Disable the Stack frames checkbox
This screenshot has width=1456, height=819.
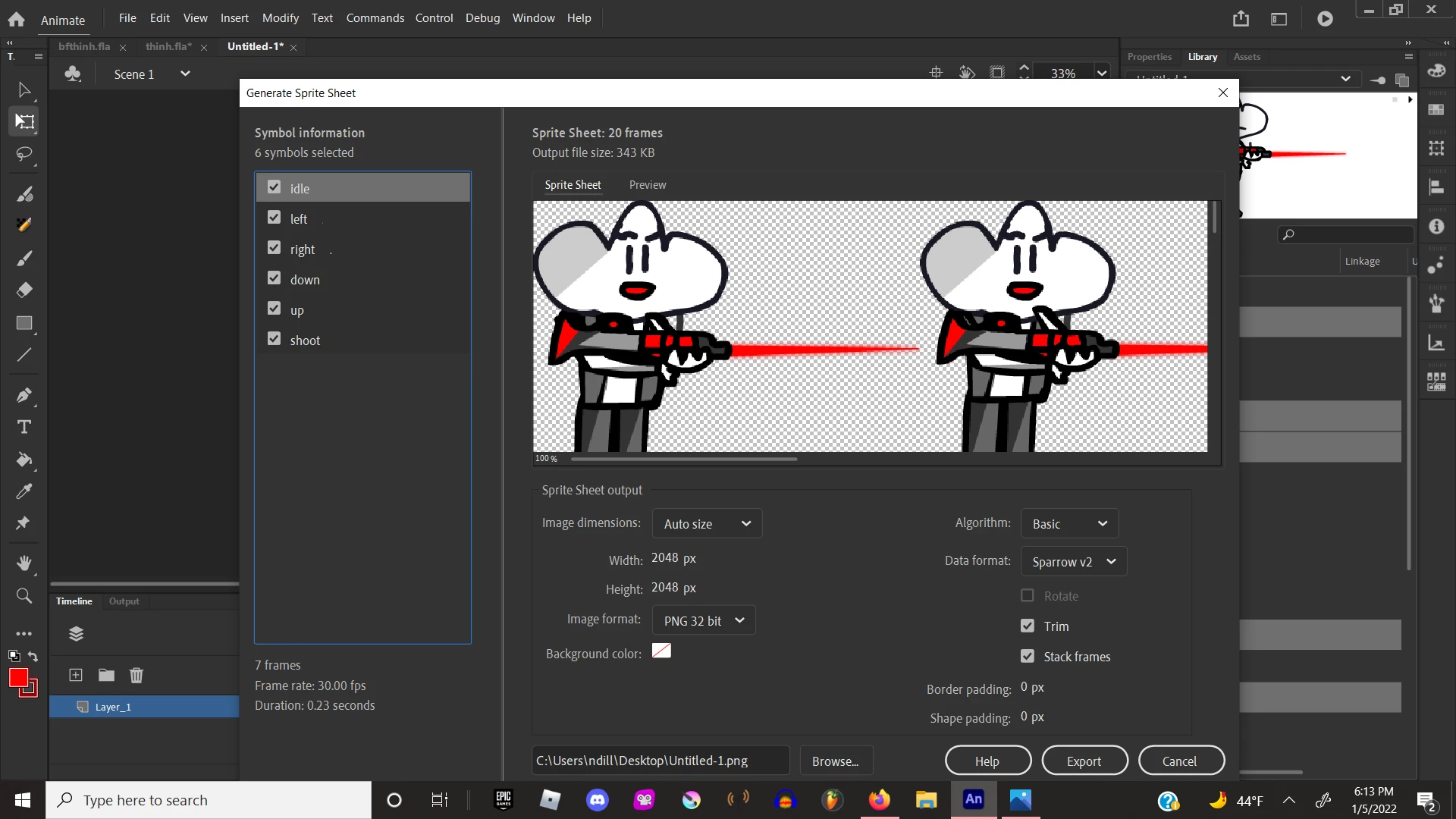1028,656
